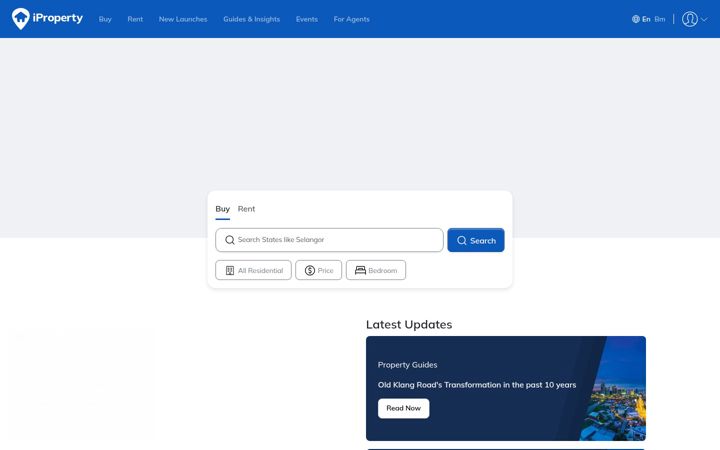Open the Buy menu in navigation bar
Screen dimensions: 720x450
105,19
